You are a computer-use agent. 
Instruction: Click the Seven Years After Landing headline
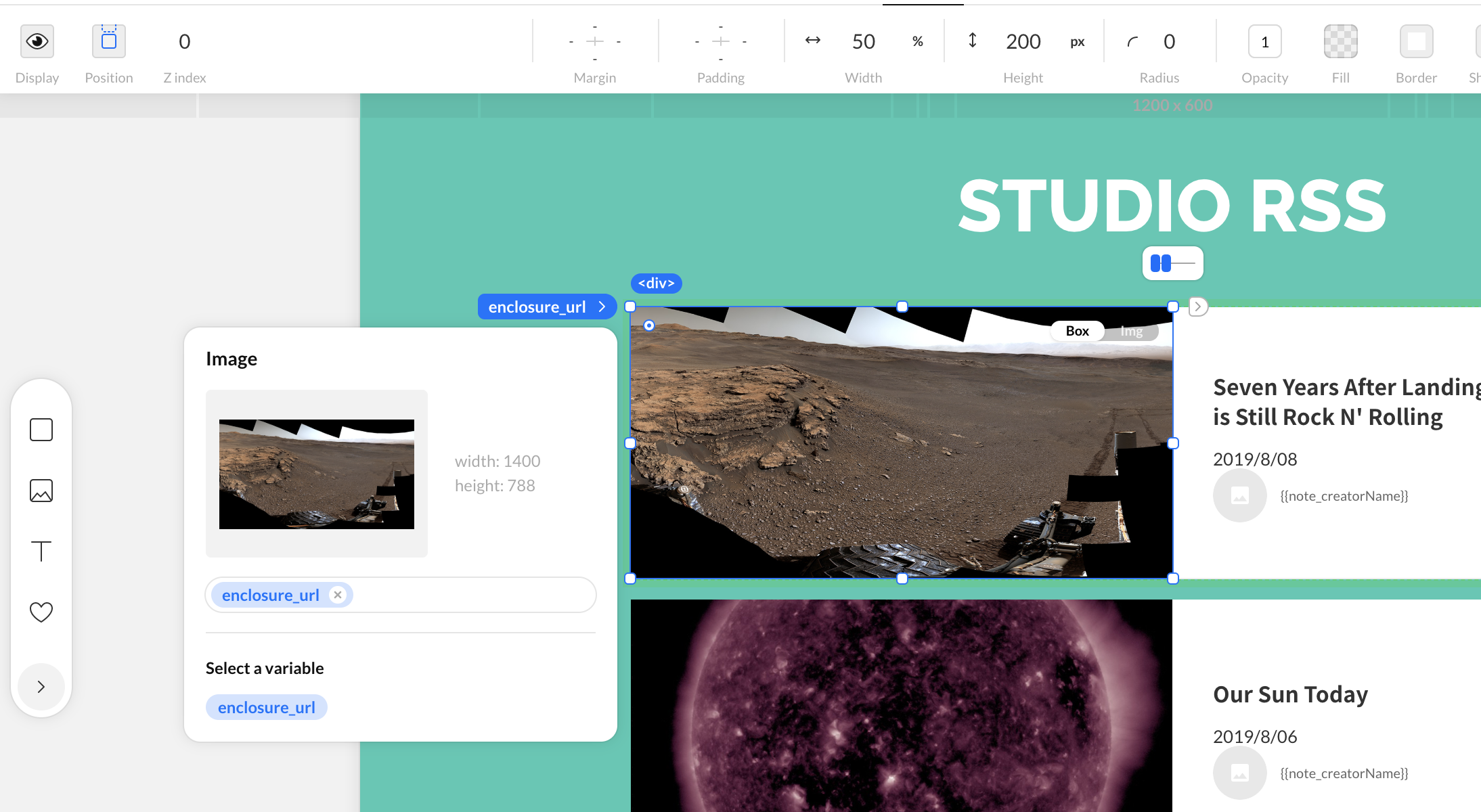click(1347, 402)
